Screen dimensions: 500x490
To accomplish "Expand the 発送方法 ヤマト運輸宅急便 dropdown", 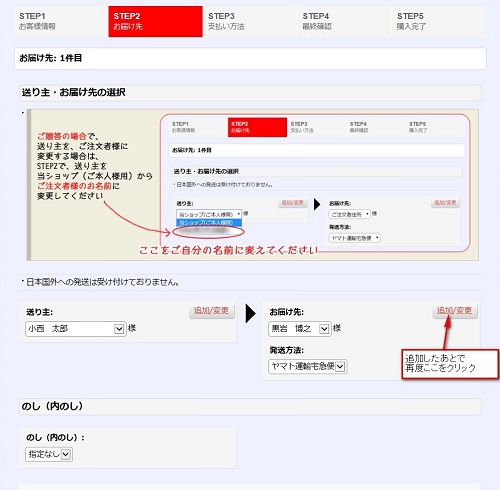I will pyautogui.click(x=307, y=366).
